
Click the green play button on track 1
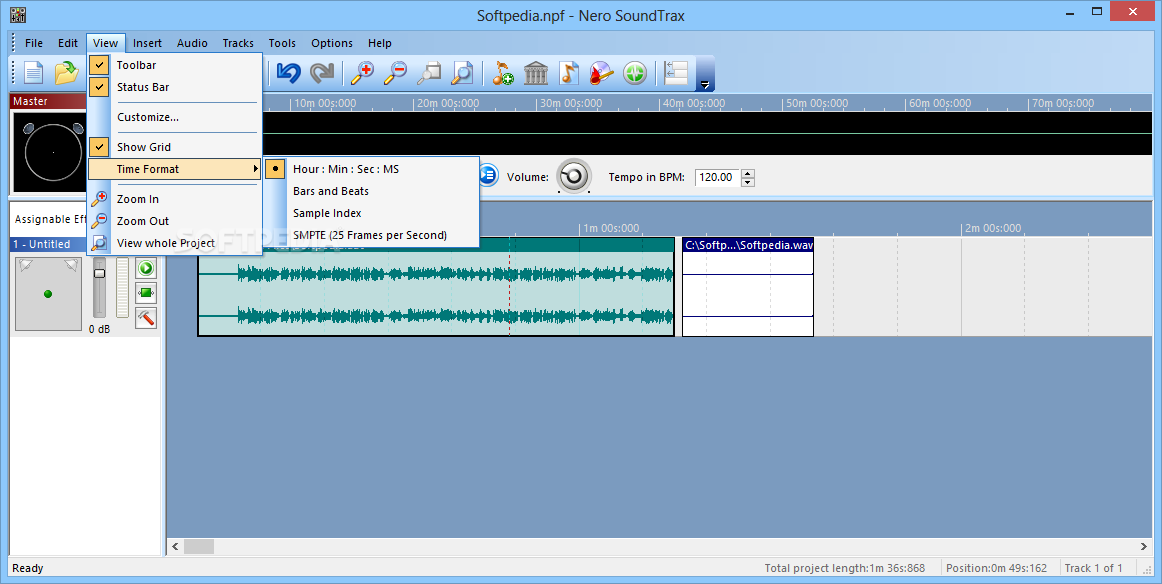[x=146, y=268]
